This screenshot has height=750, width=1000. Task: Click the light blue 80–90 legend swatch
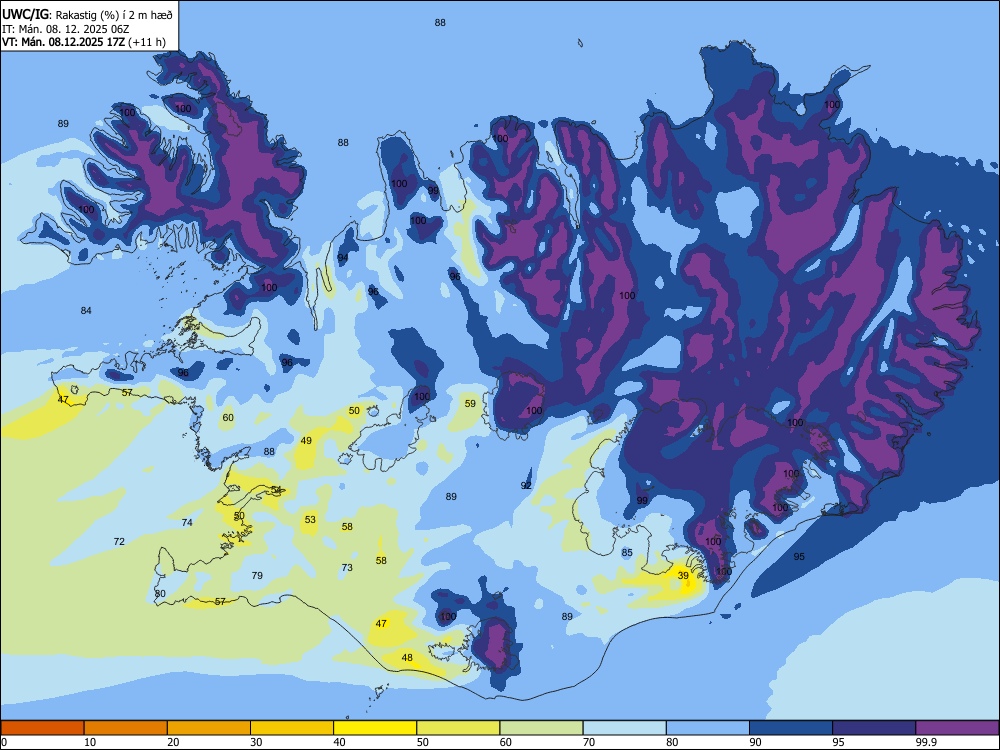(707, 728)
